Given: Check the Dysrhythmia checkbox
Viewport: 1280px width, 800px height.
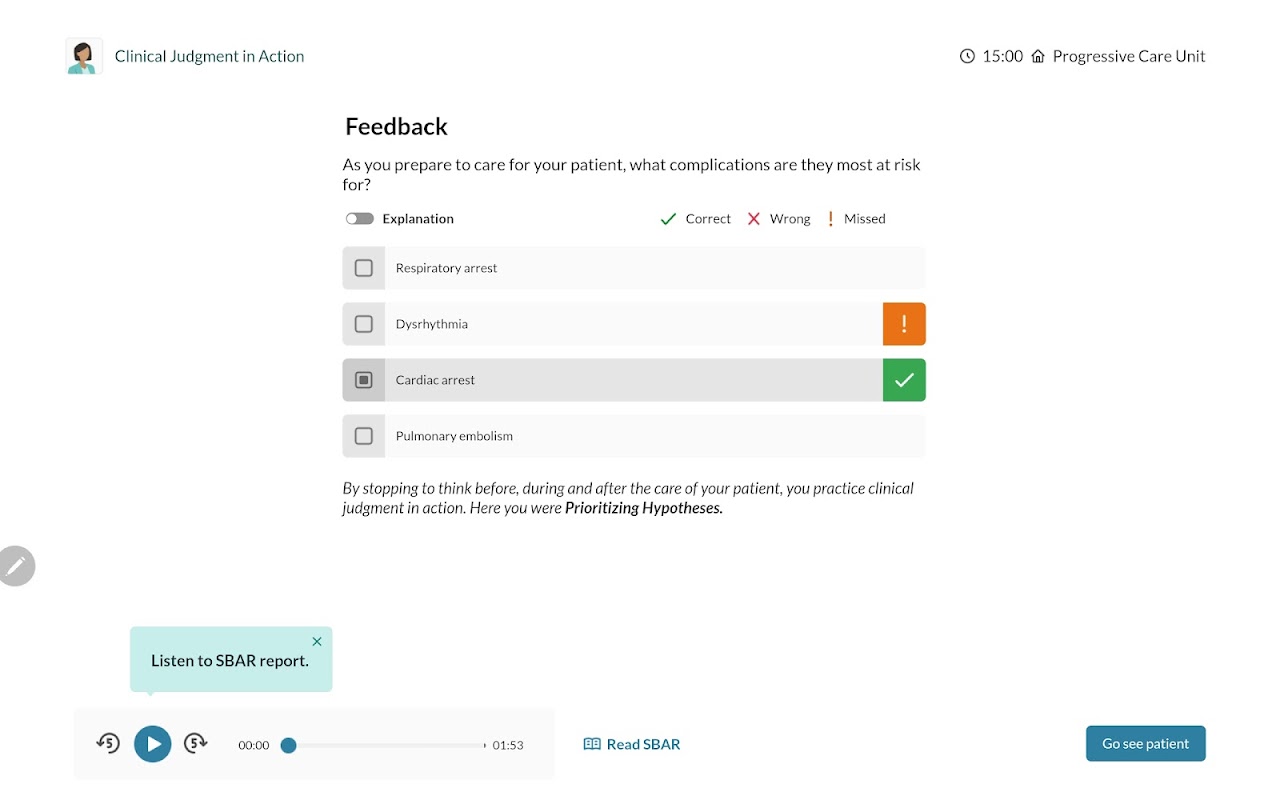Looking at the screenshot, I should pyautogui.click(x=364, y=324).
